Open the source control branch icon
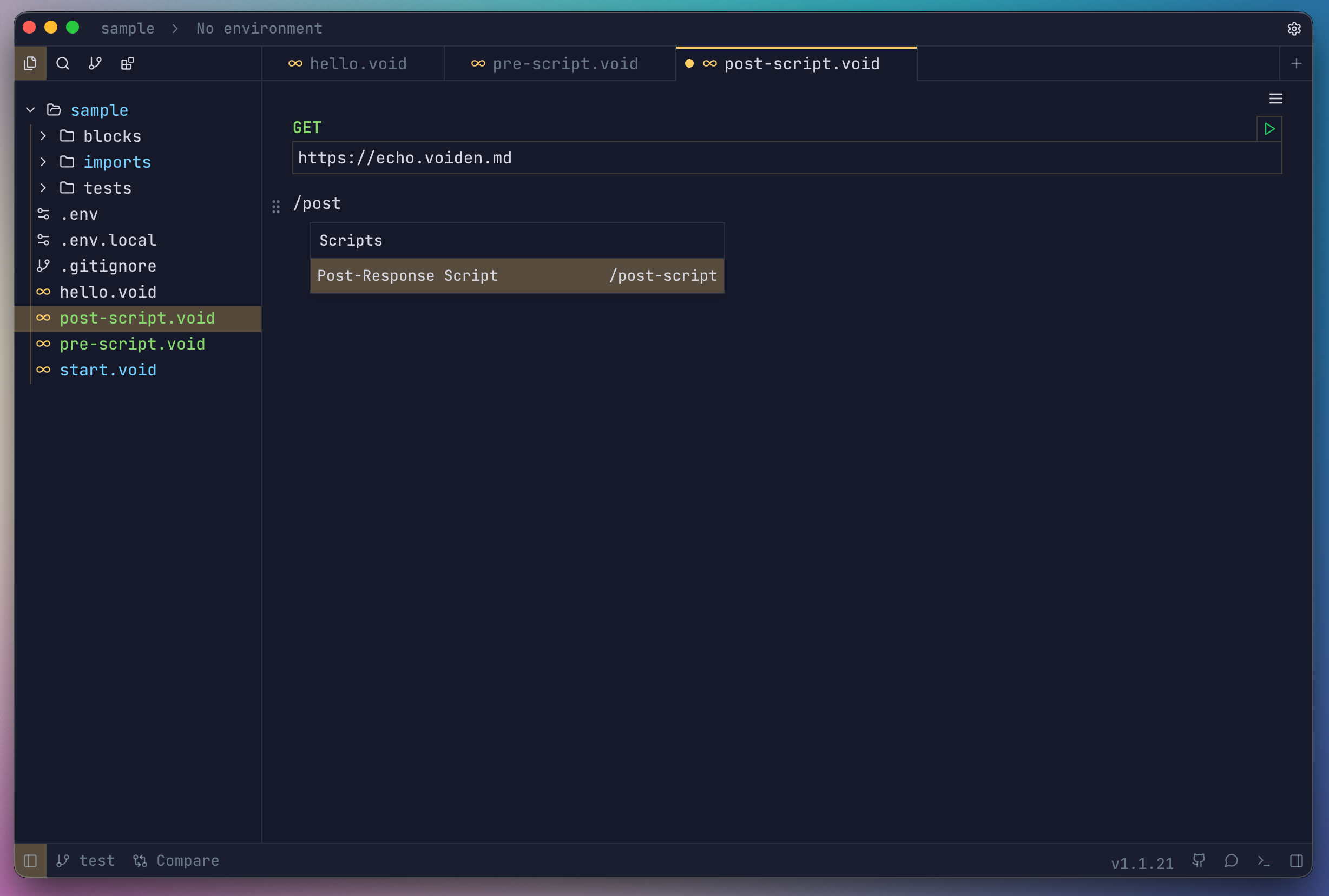Screen dimensions: 1329x896 point(95,63)
